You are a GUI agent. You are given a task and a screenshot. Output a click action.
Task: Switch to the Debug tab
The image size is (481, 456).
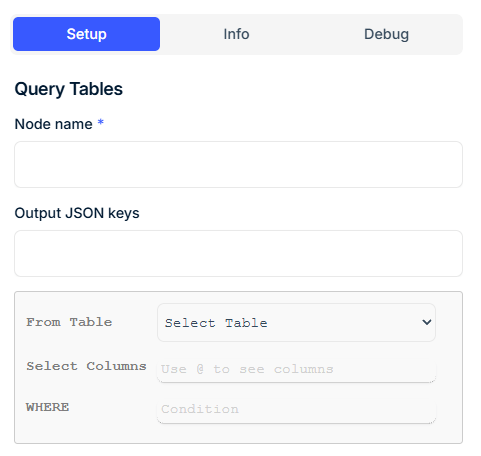[386, 34]
